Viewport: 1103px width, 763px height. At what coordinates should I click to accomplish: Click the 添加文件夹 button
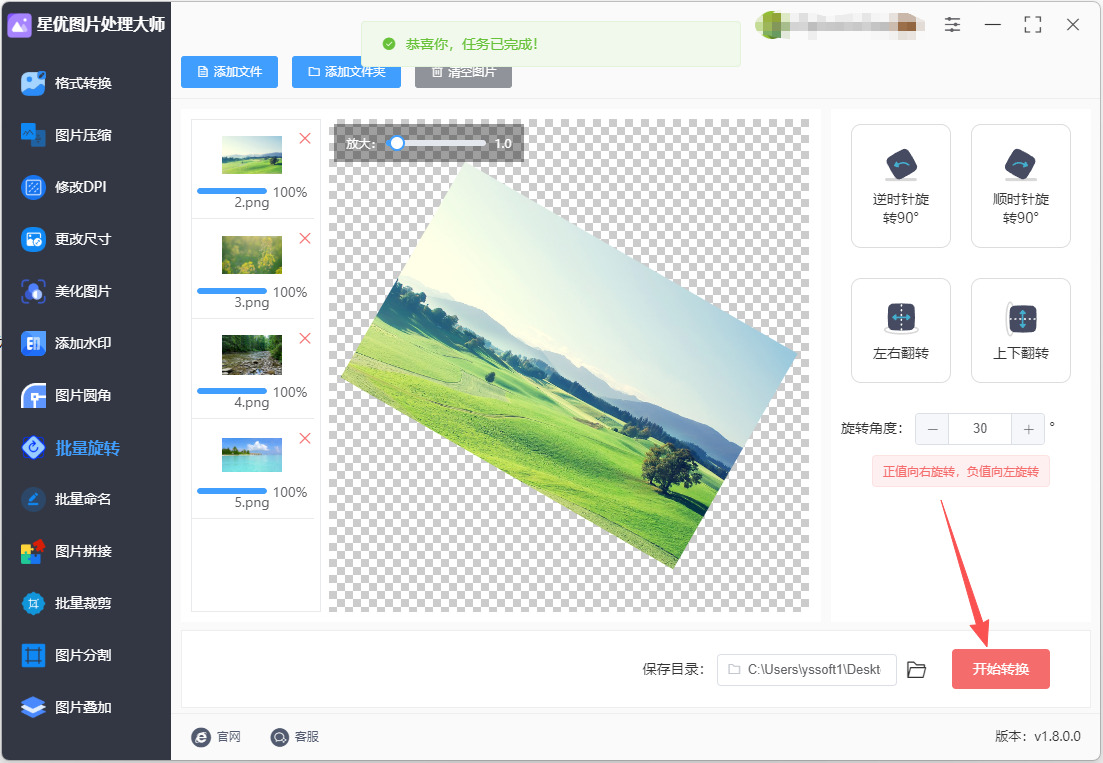pos(346,72)
